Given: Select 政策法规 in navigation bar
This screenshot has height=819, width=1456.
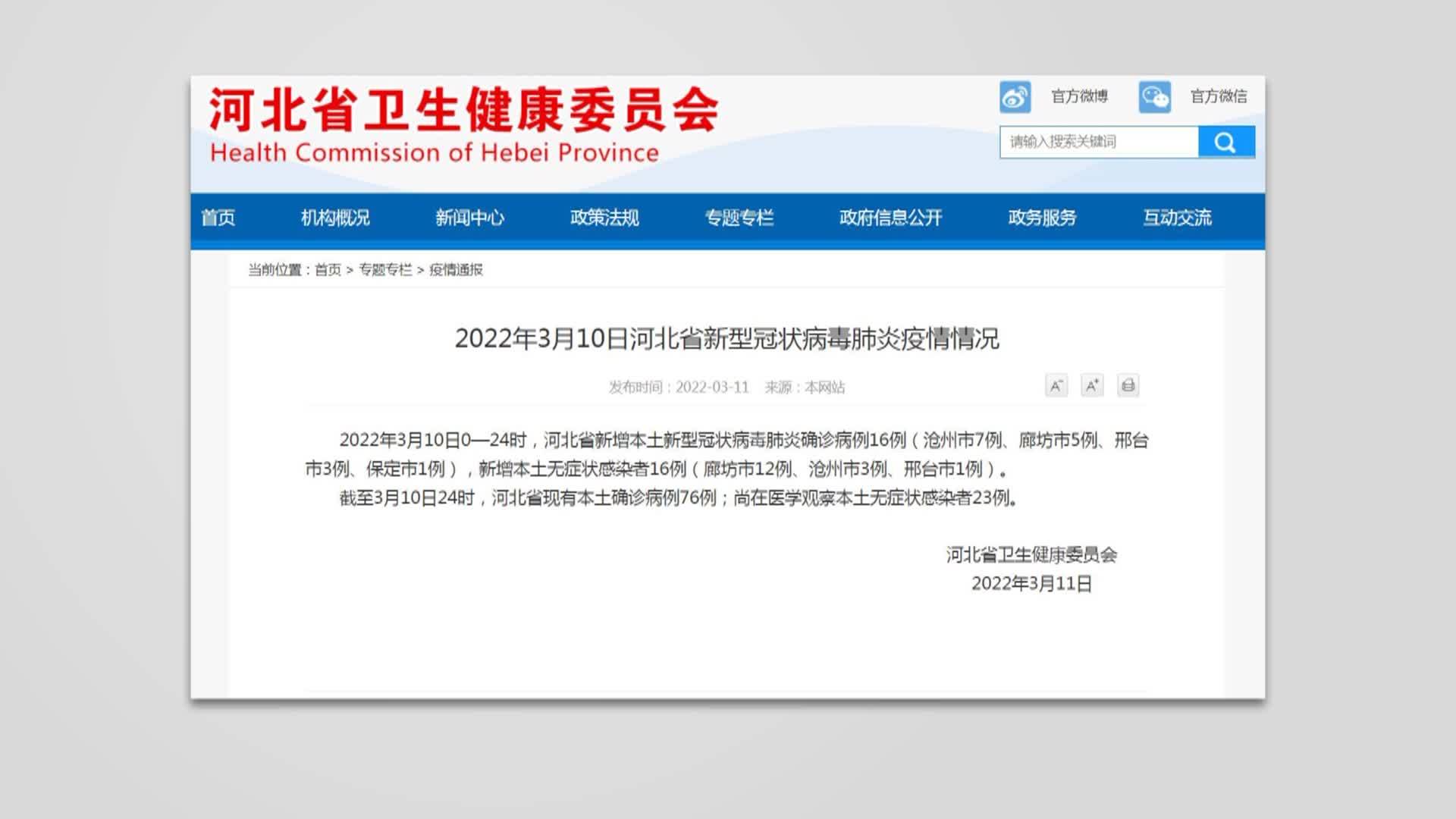Looking at the screenshot, I should tap(604, 218).
